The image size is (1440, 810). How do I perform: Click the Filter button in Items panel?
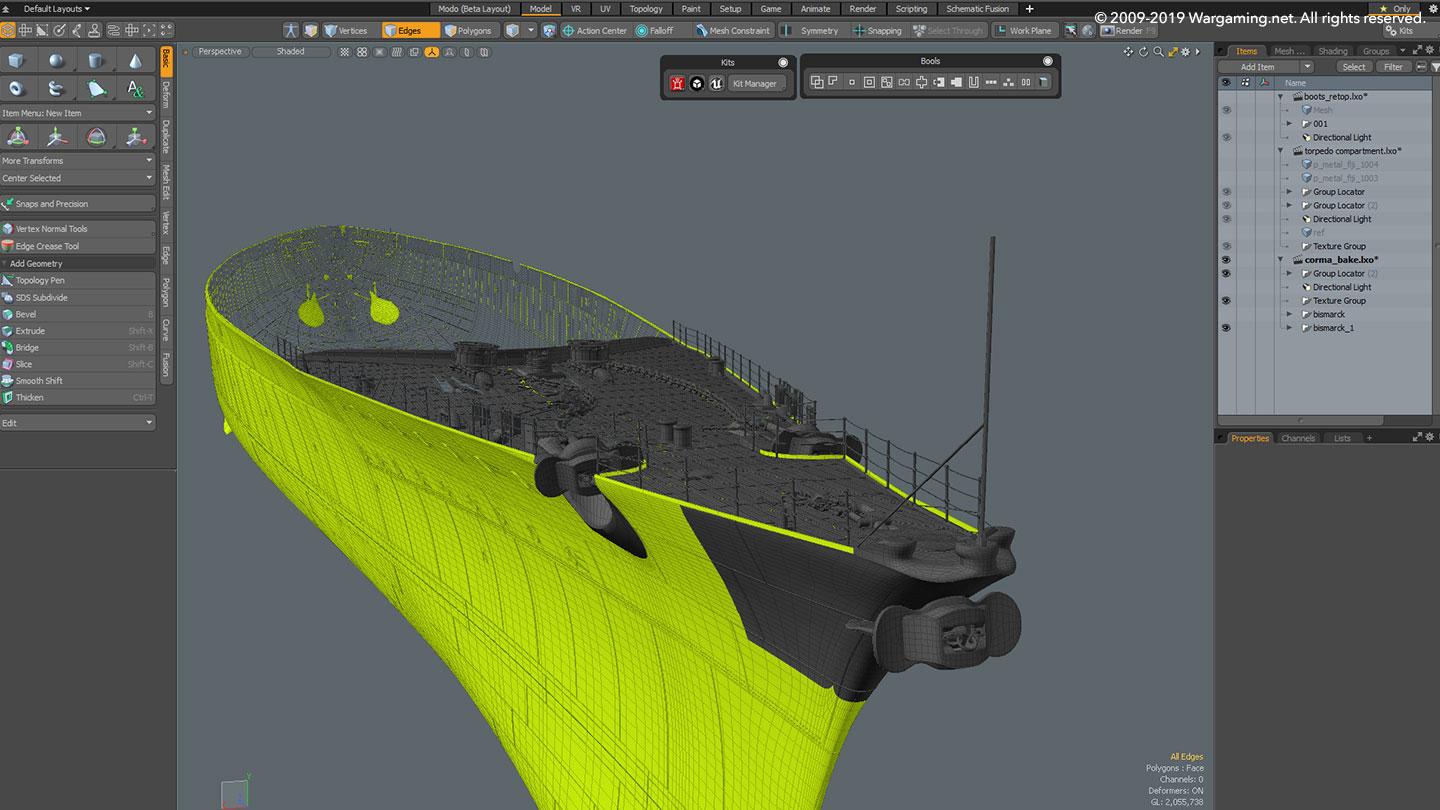coord(1393,67)
